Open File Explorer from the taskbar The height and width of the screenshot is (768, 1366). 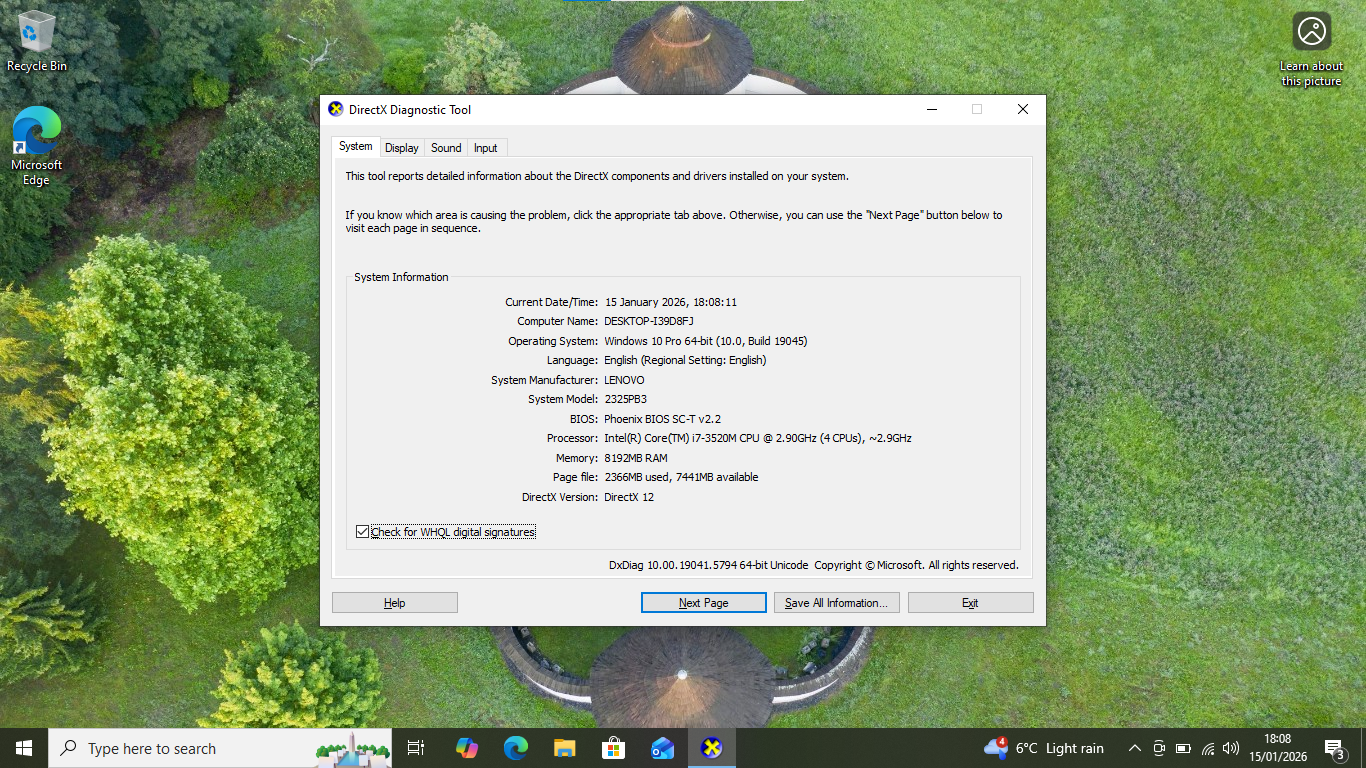coord(564,748)
